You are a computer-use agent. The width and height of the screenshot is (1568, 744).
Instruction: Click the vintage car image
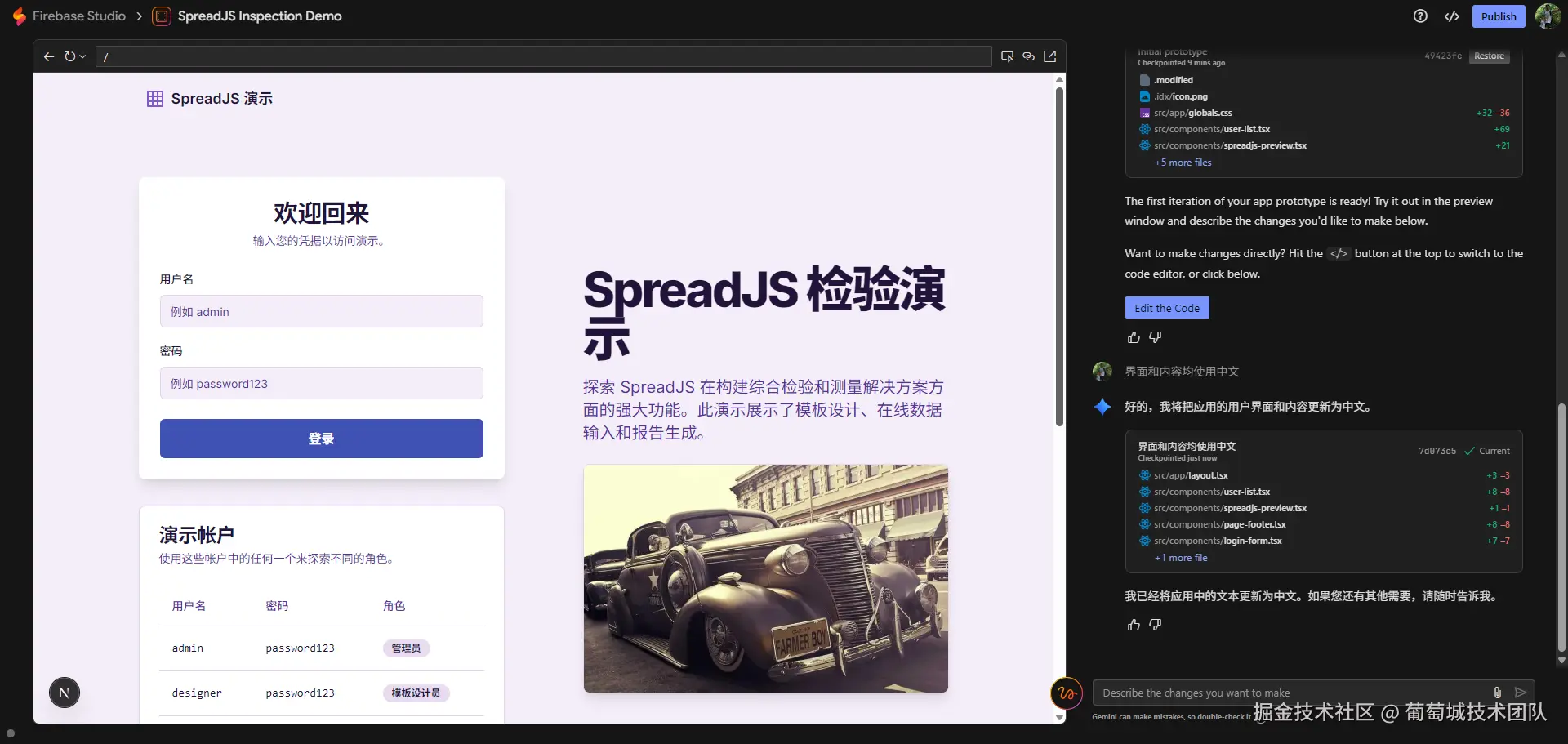(x=766, y=578)
